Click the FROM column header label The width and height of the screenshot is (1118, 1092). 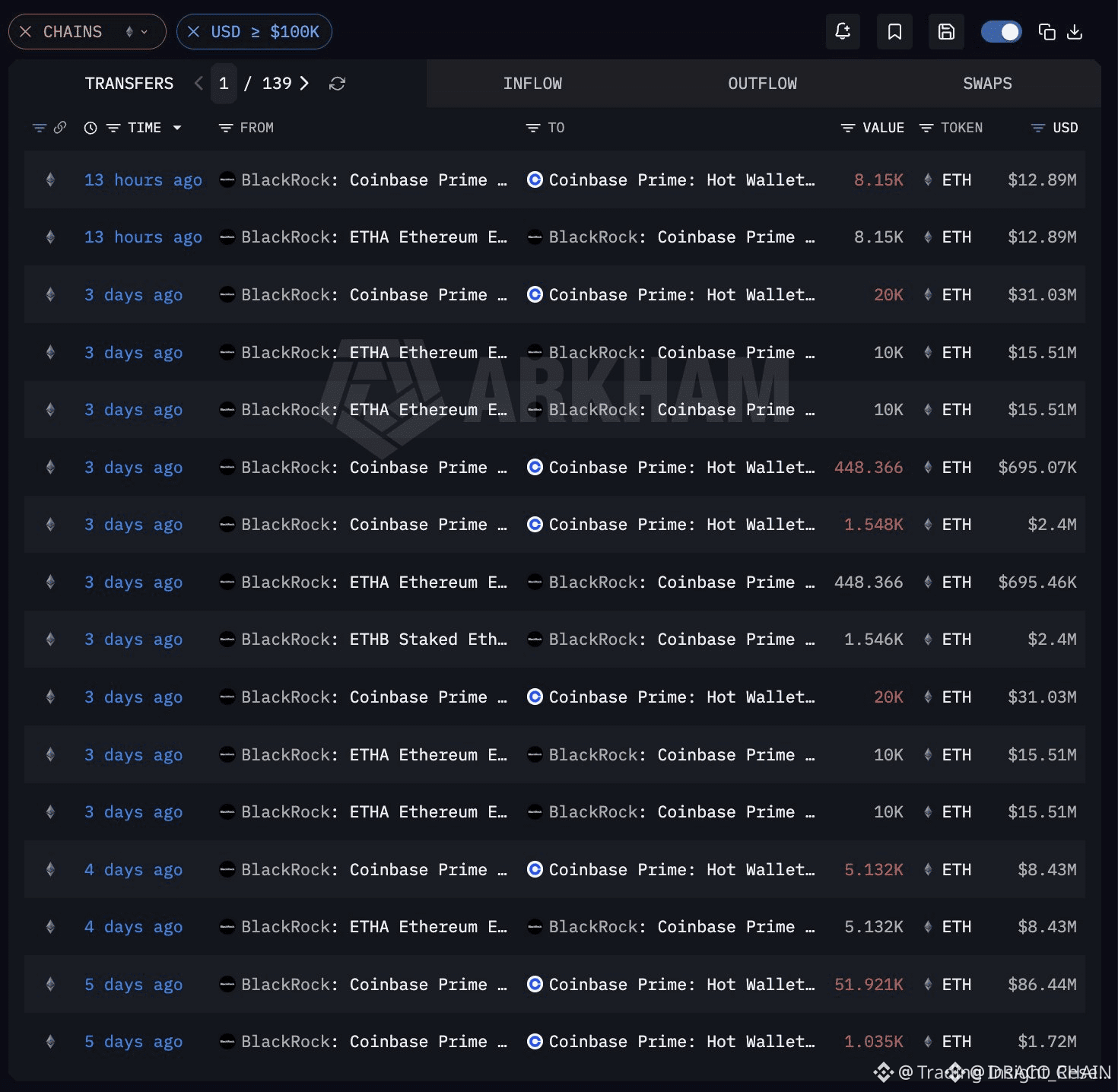point(256,128)
